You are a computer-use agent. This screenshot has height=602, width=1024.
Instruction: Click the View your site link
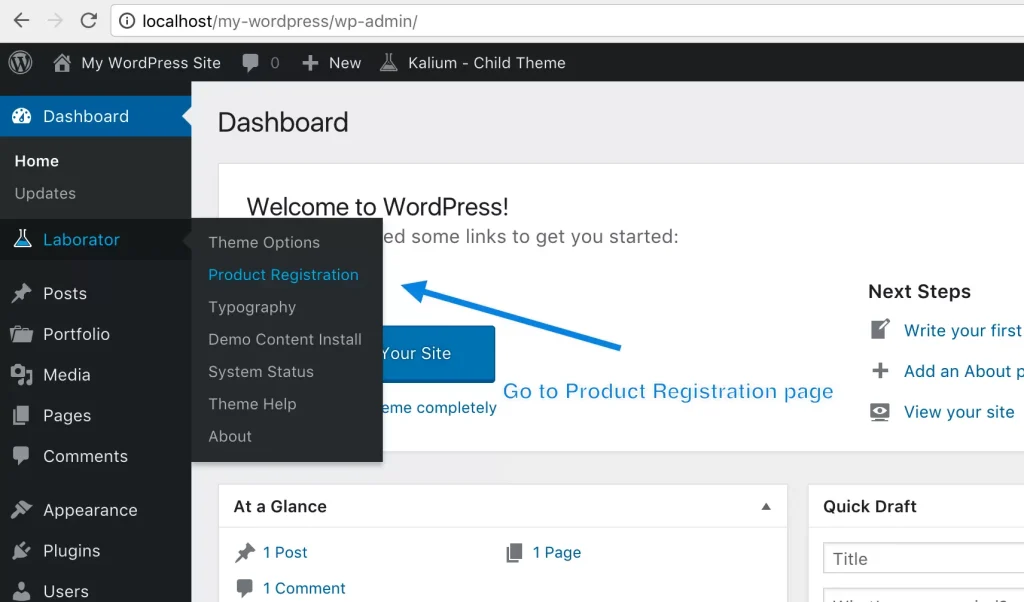click(958, 412)
